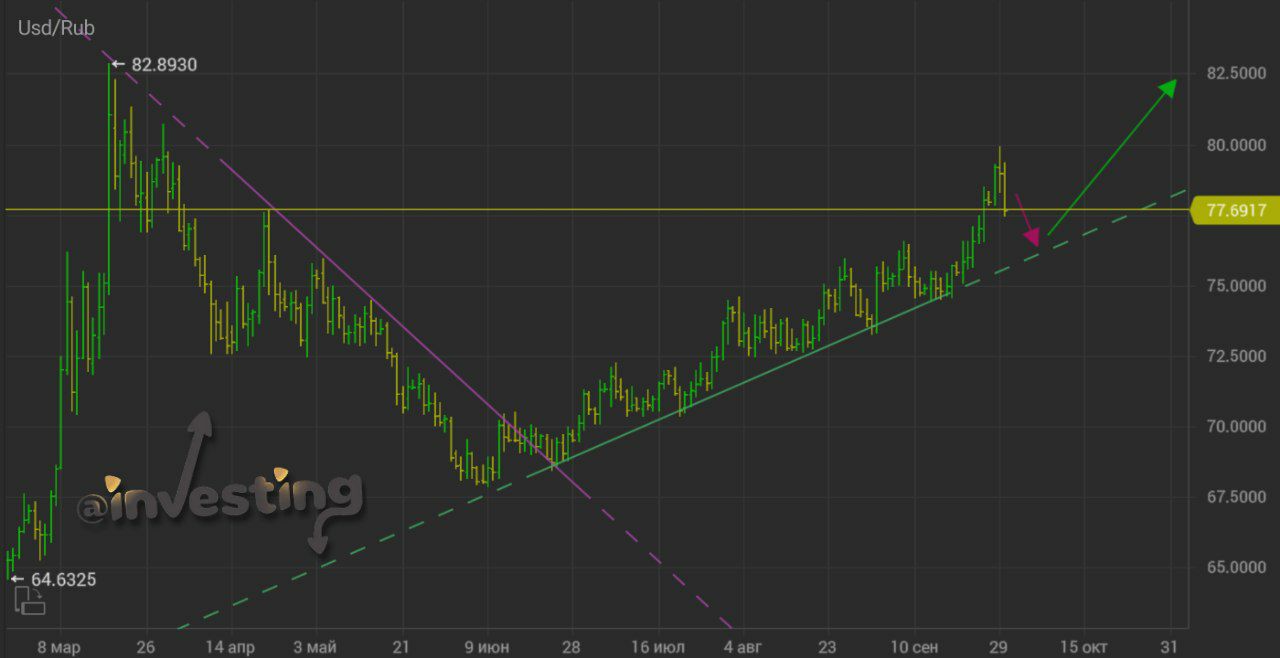Click the 8 мар date label
This screenshot has height=658, width=1280.
coord(58,647)
